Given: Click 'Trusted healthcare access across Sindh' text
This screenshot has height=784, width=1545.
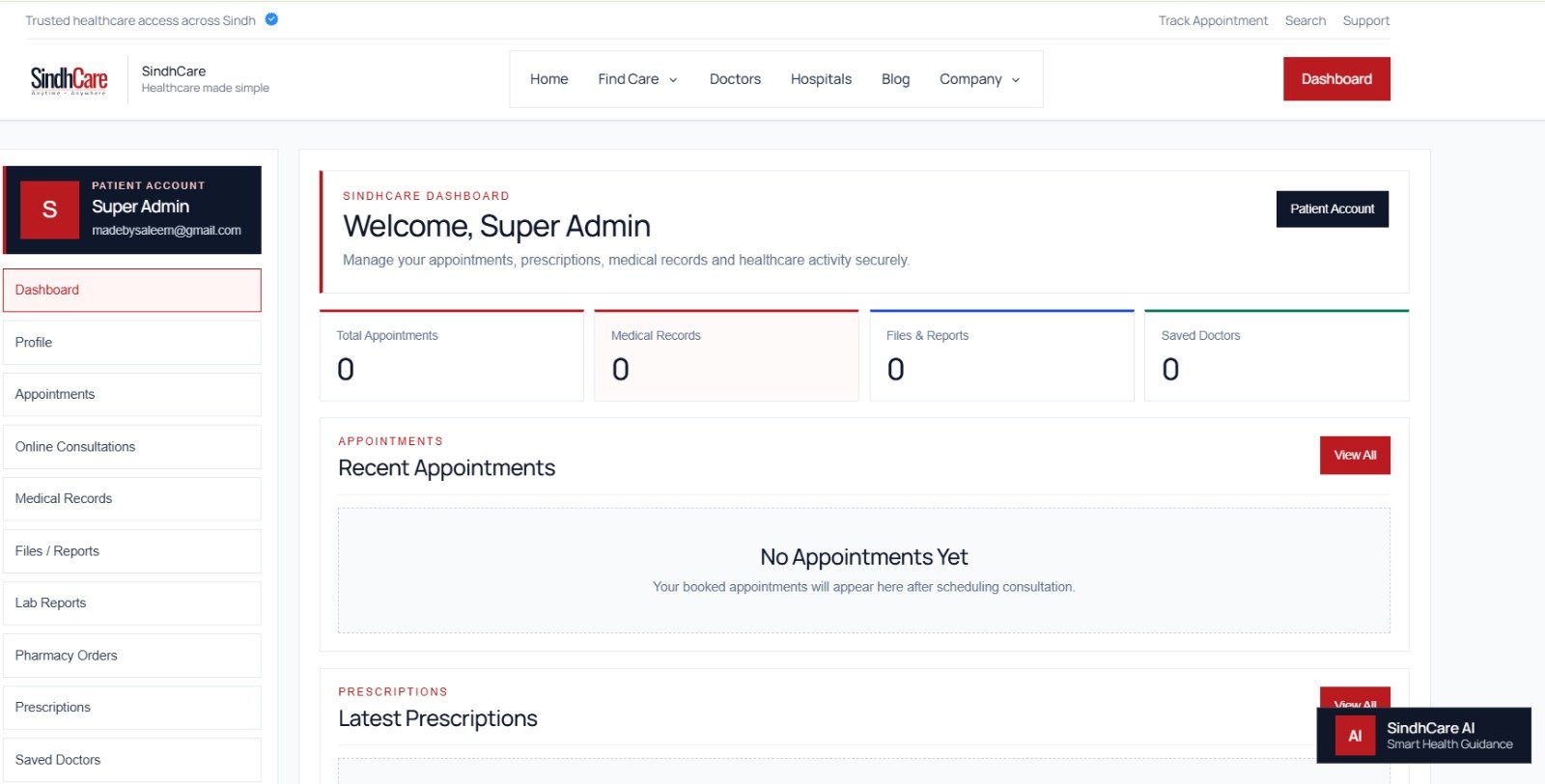Looking at the screenshot, I should coord(140,20).
